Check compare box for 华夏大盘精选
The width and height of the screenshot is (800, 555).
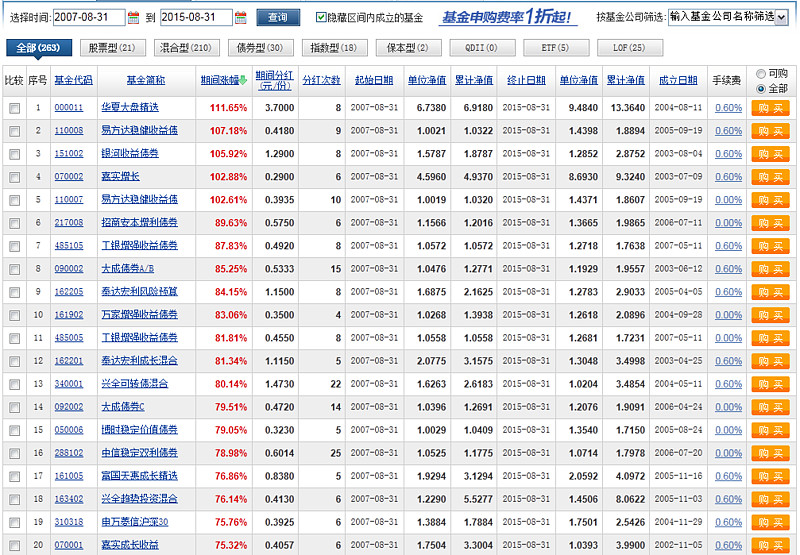15,108
